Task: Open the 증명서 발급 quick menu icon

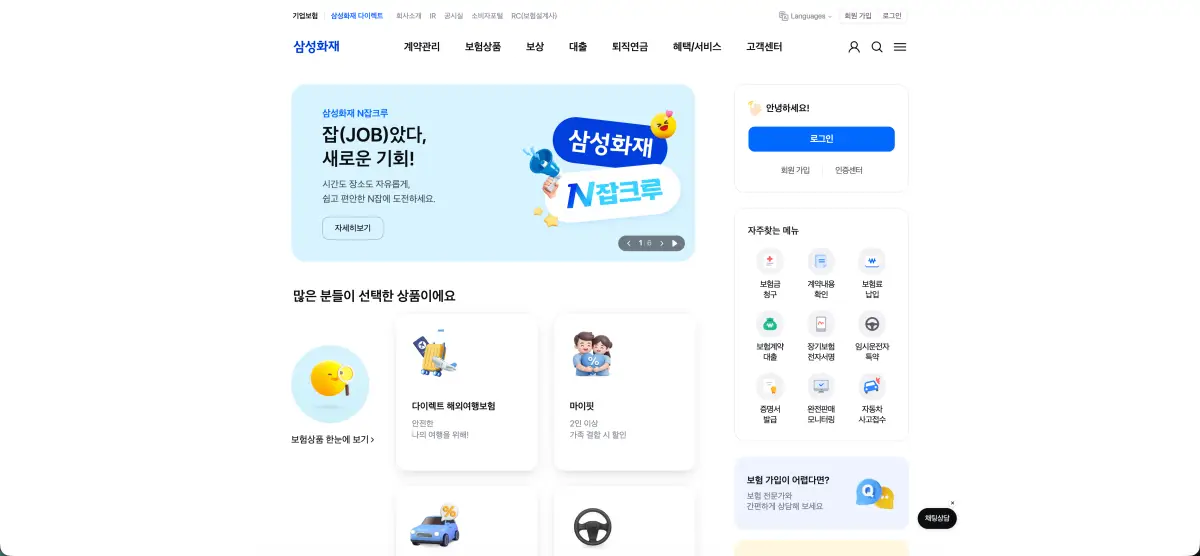Action: (770, 386)
